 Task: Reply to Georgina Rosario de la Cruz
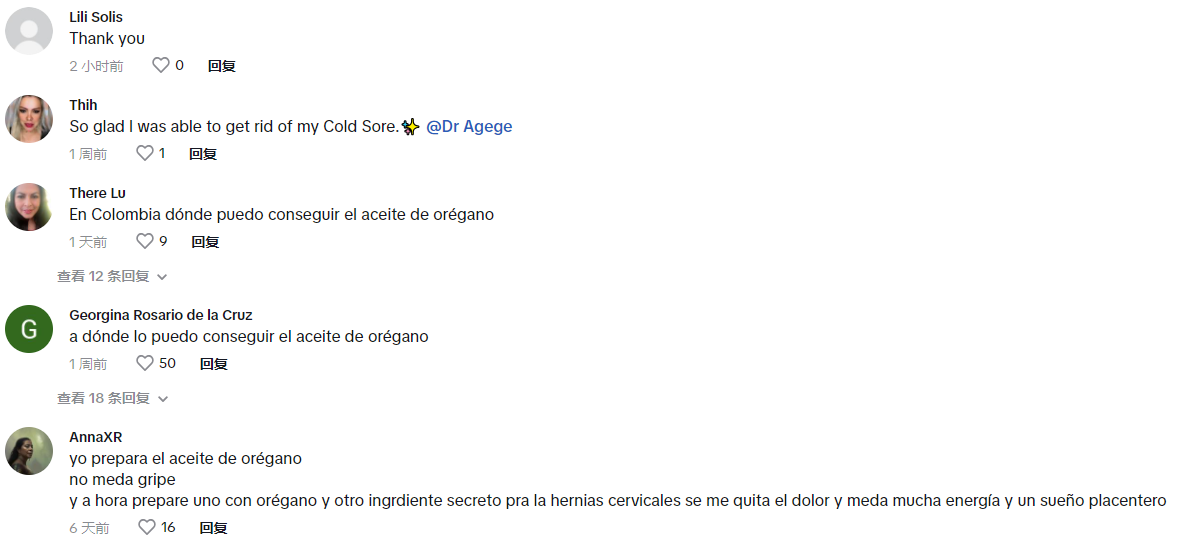coord(214,364)
